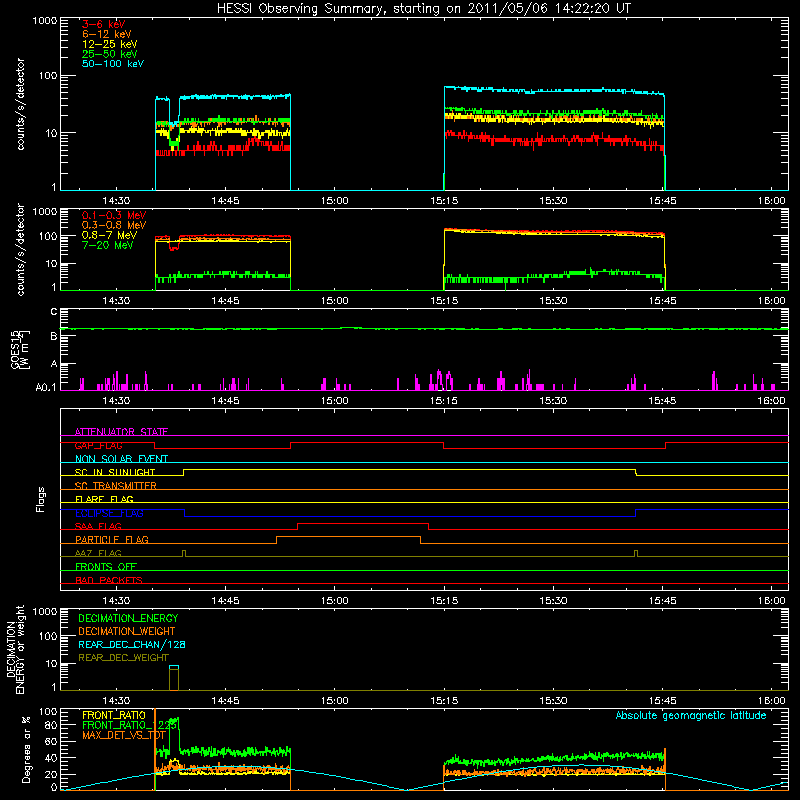Screen dimensions: 800x800
Task: Click the 16:00 tick under the decimation plot
Action: pos(771,701)
